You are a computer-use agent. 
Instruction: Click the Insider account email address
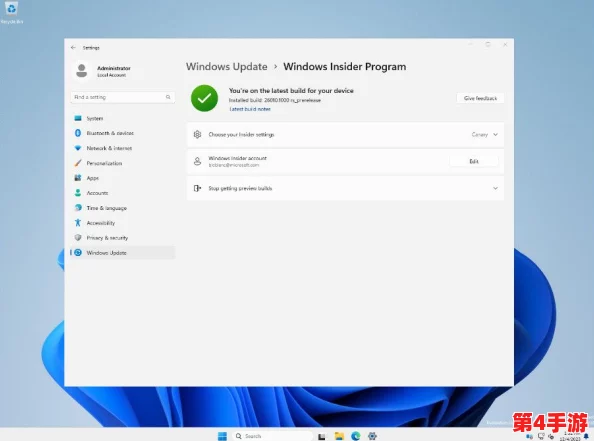click(x=234, y=165)
